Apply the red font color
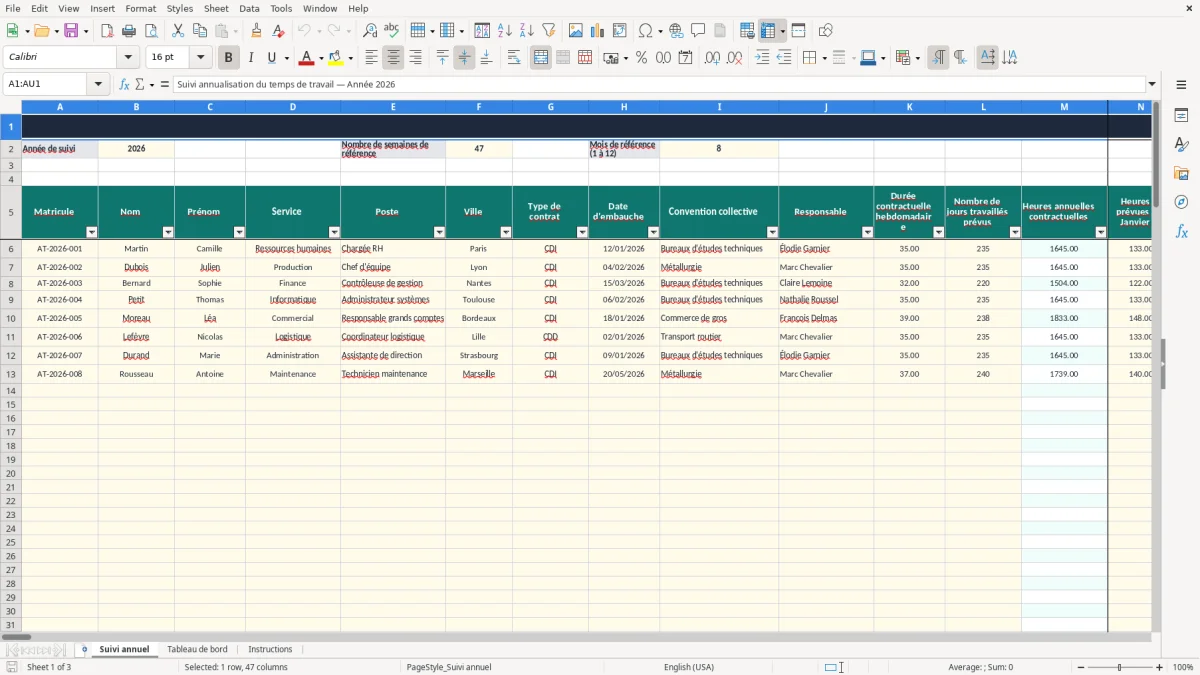 (306, 58)
